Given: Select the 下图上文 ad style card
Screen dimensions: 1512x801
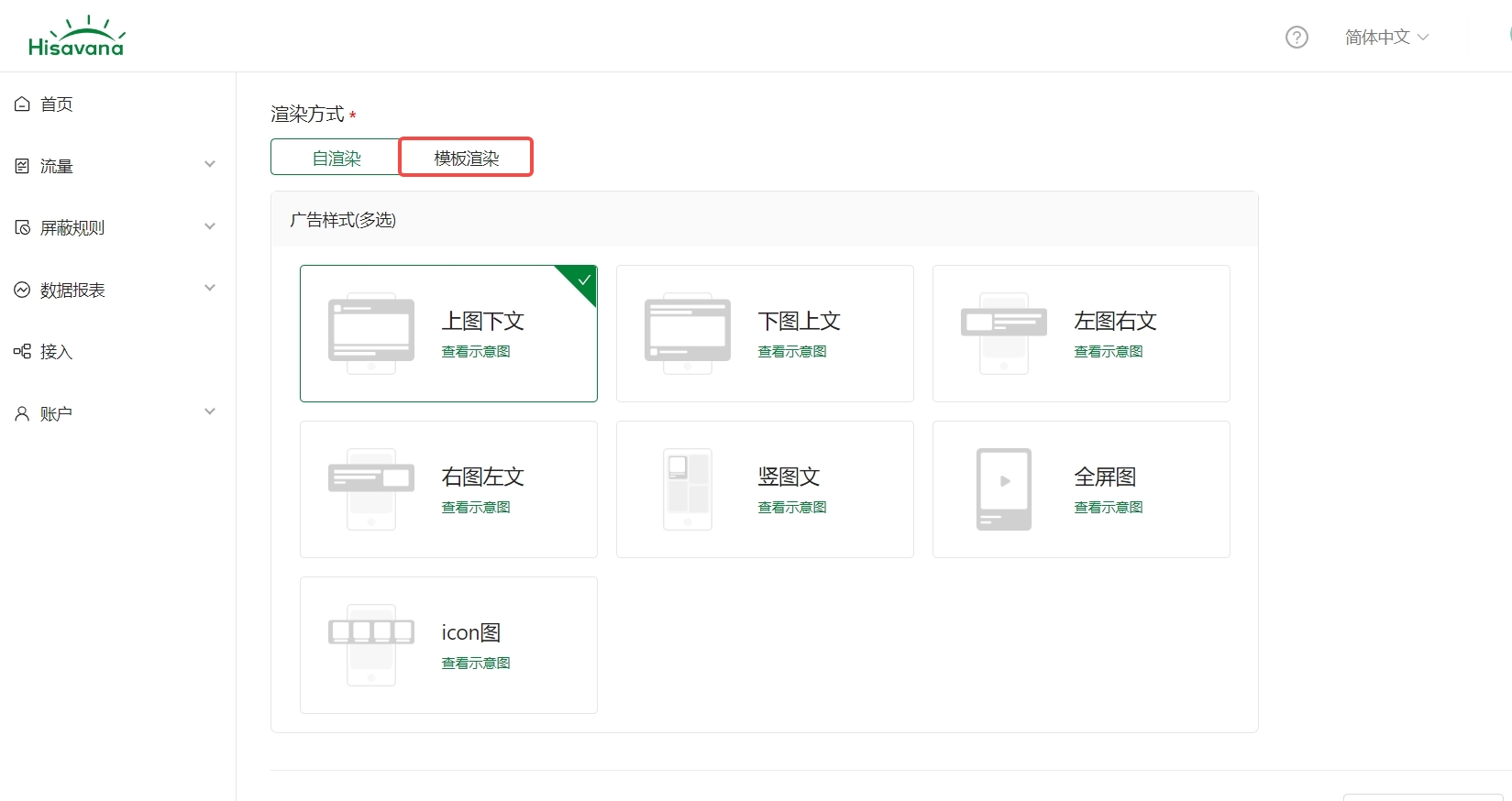Looking at the screenshot, I should tap(765, 334).
